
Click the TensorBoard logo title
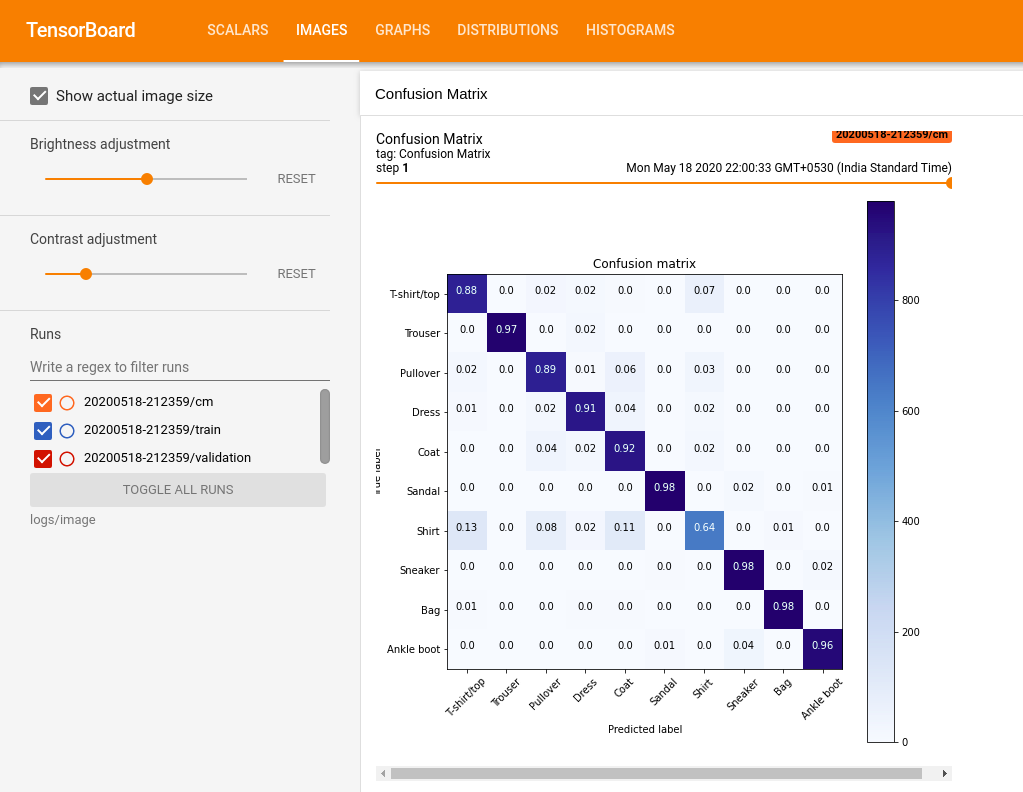coord(80,30)
